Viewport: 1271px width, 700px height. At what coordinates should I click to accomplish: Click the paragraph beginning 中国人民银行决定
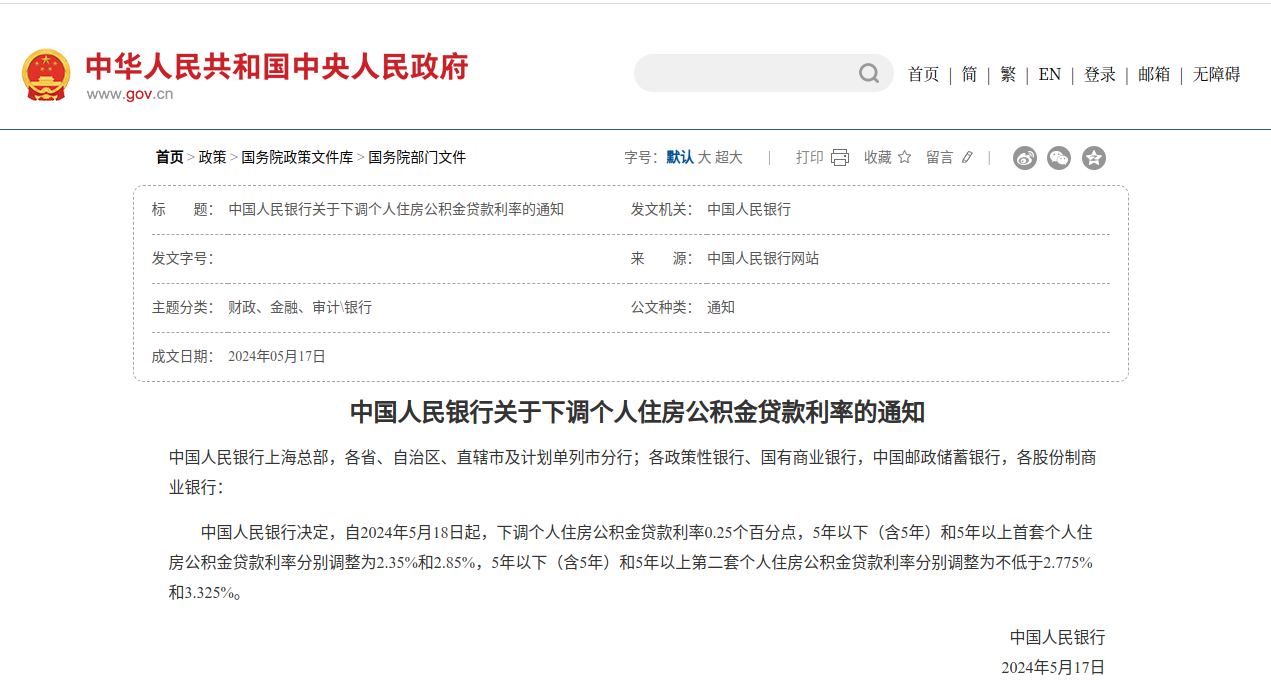pyautogui.click(x=631, y=562)
